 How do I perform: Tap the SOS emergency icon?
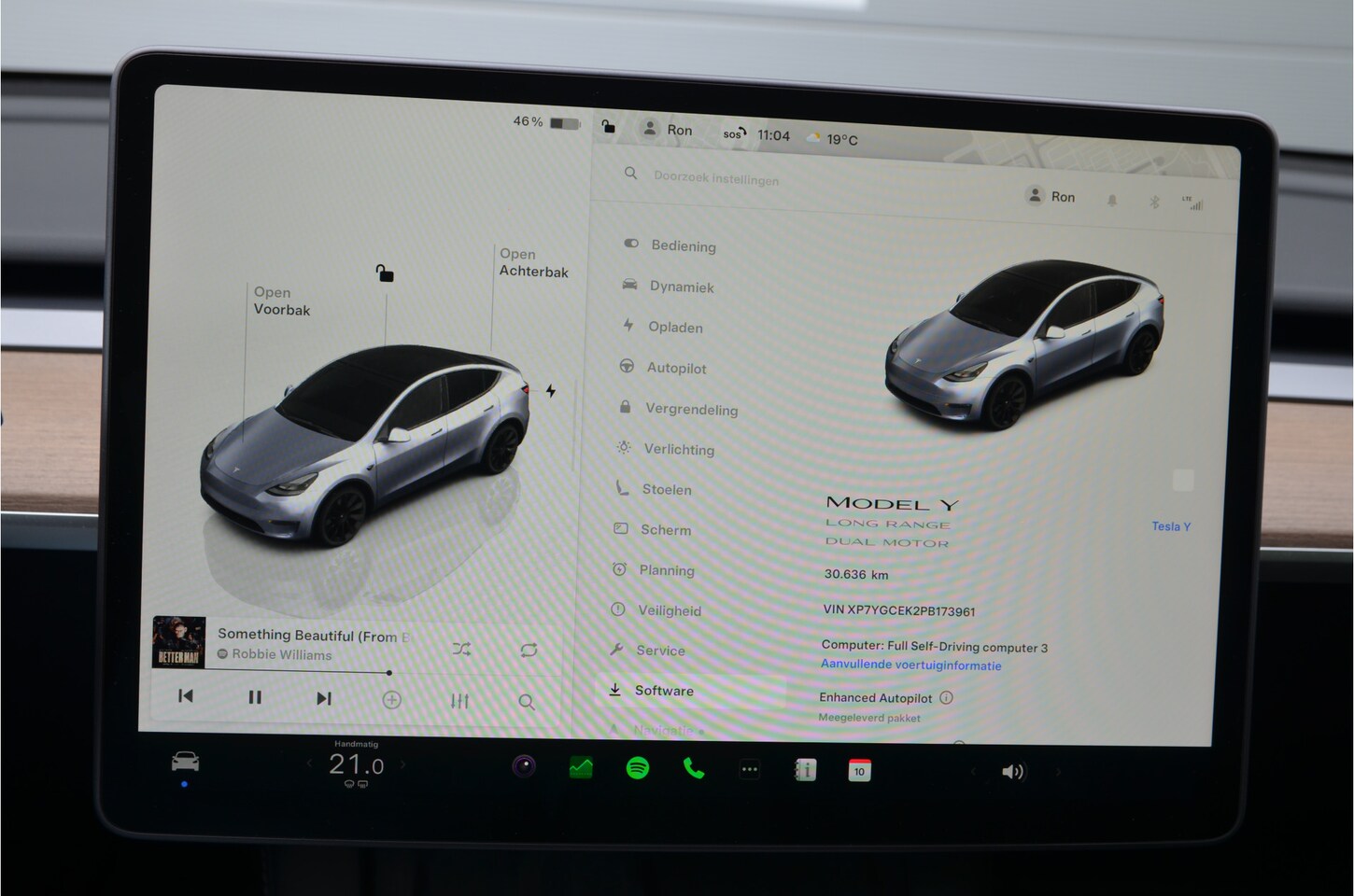click(x=734, y=133)
